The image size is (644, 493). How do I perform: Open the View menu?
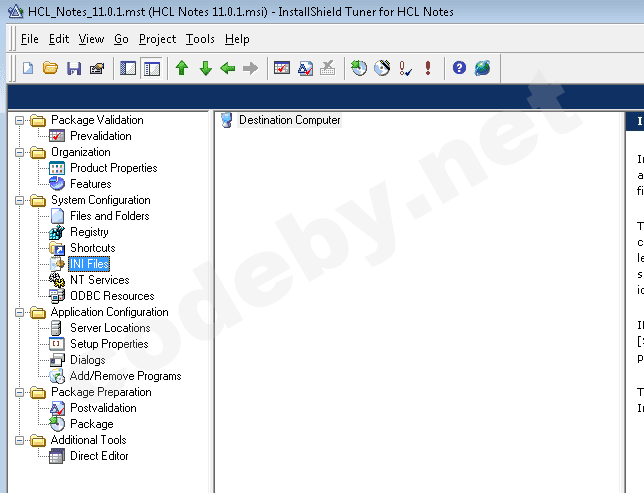[91, 39]
